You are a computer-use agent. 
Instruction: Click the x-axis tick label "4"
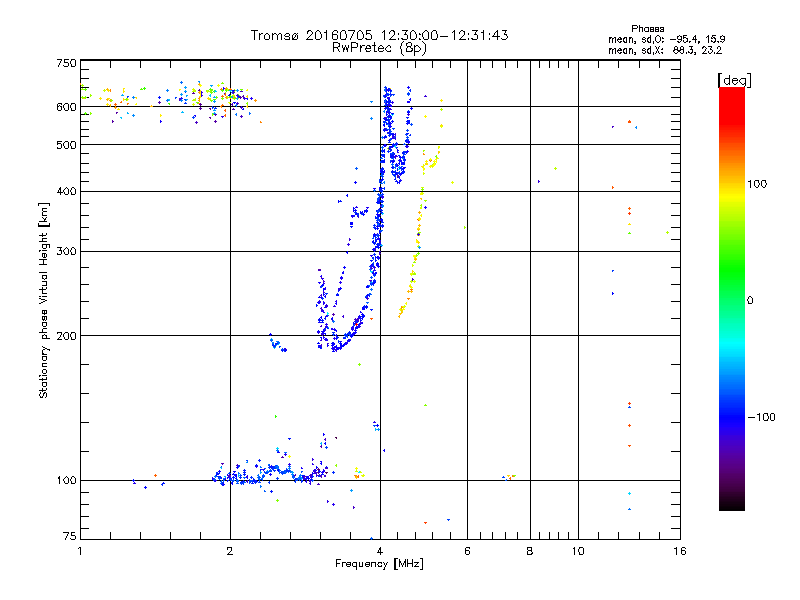coord(380,551)
